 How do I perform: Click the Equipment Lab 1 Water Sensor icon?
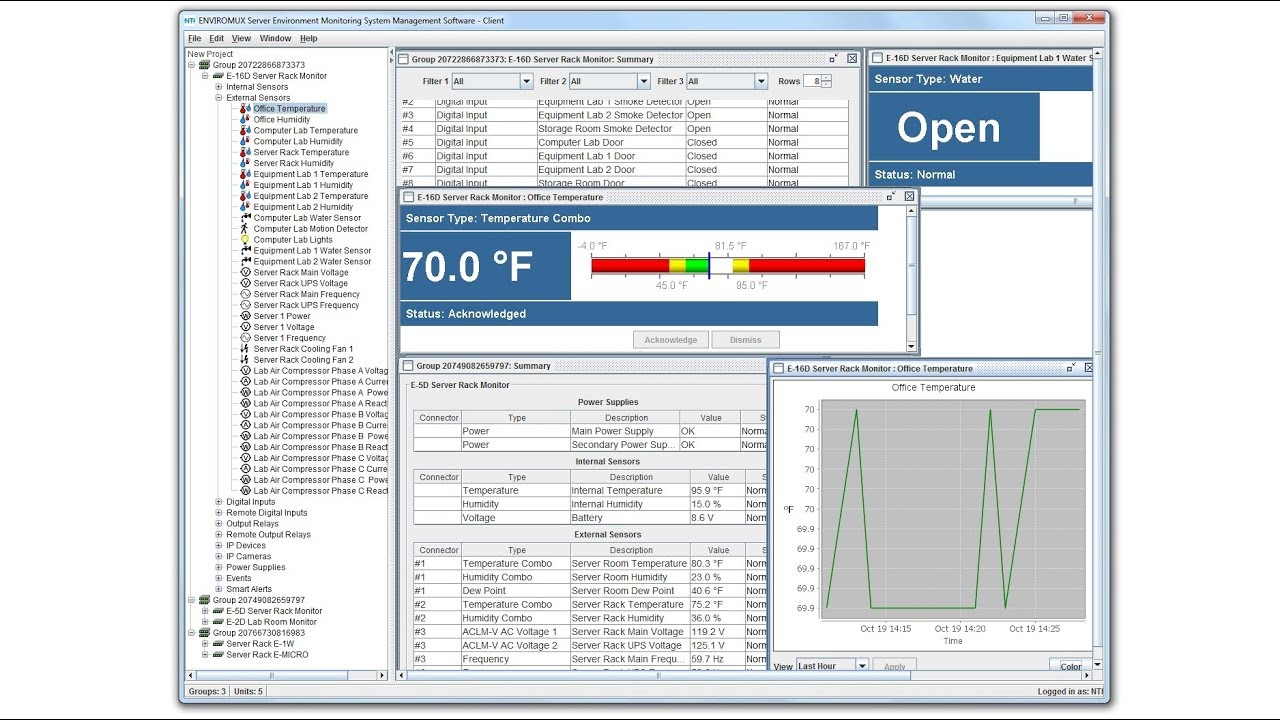pyautogui.click(x=245, y=251)
